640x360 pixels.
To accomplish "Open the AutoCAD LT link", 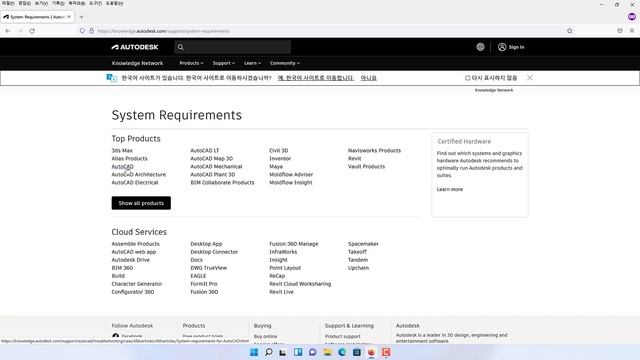I will (x=204, y=151).
